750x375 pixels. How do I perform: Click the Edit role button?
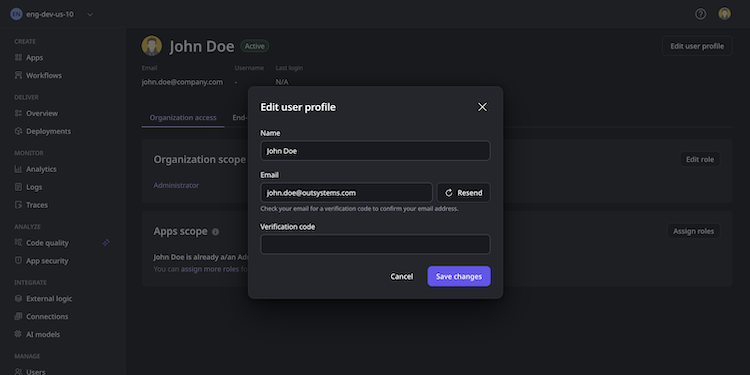tap(700, 159)
